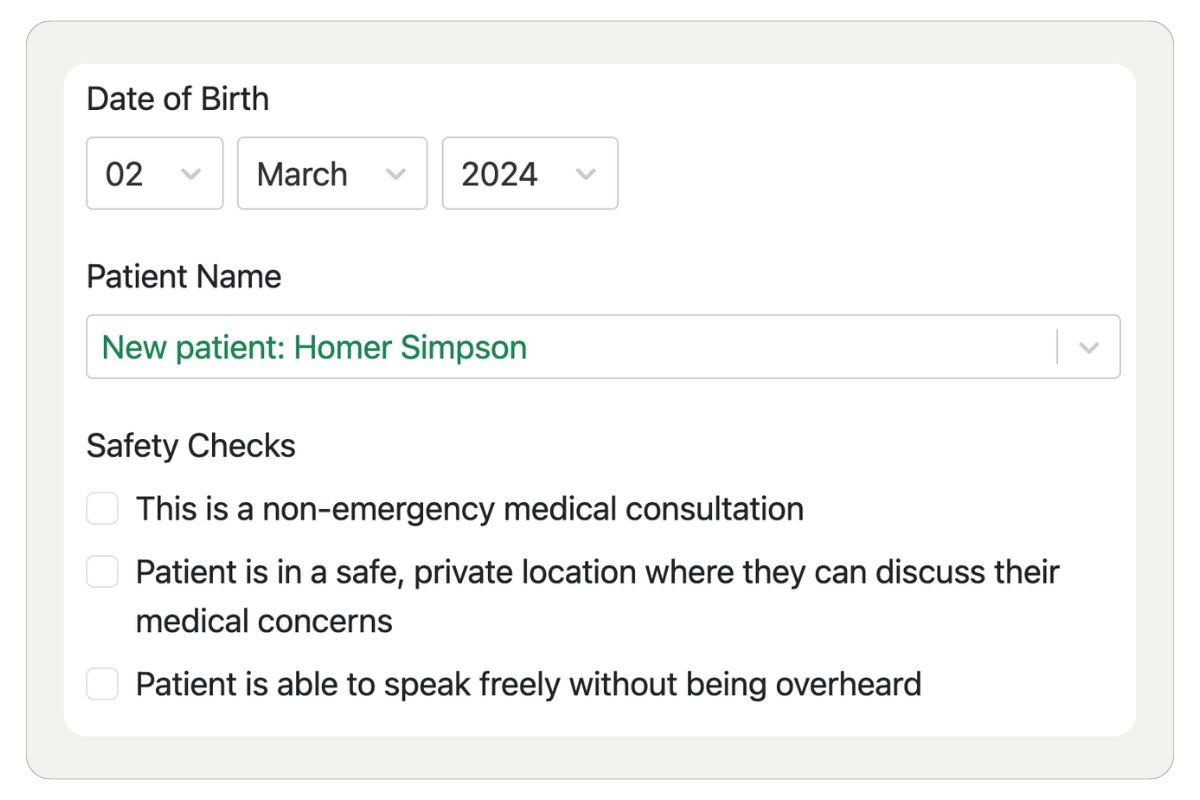Check the non-emergency medical consultation checkbox
The image size is (1200, 800).
pyautogui.click(x=102, y=508)
